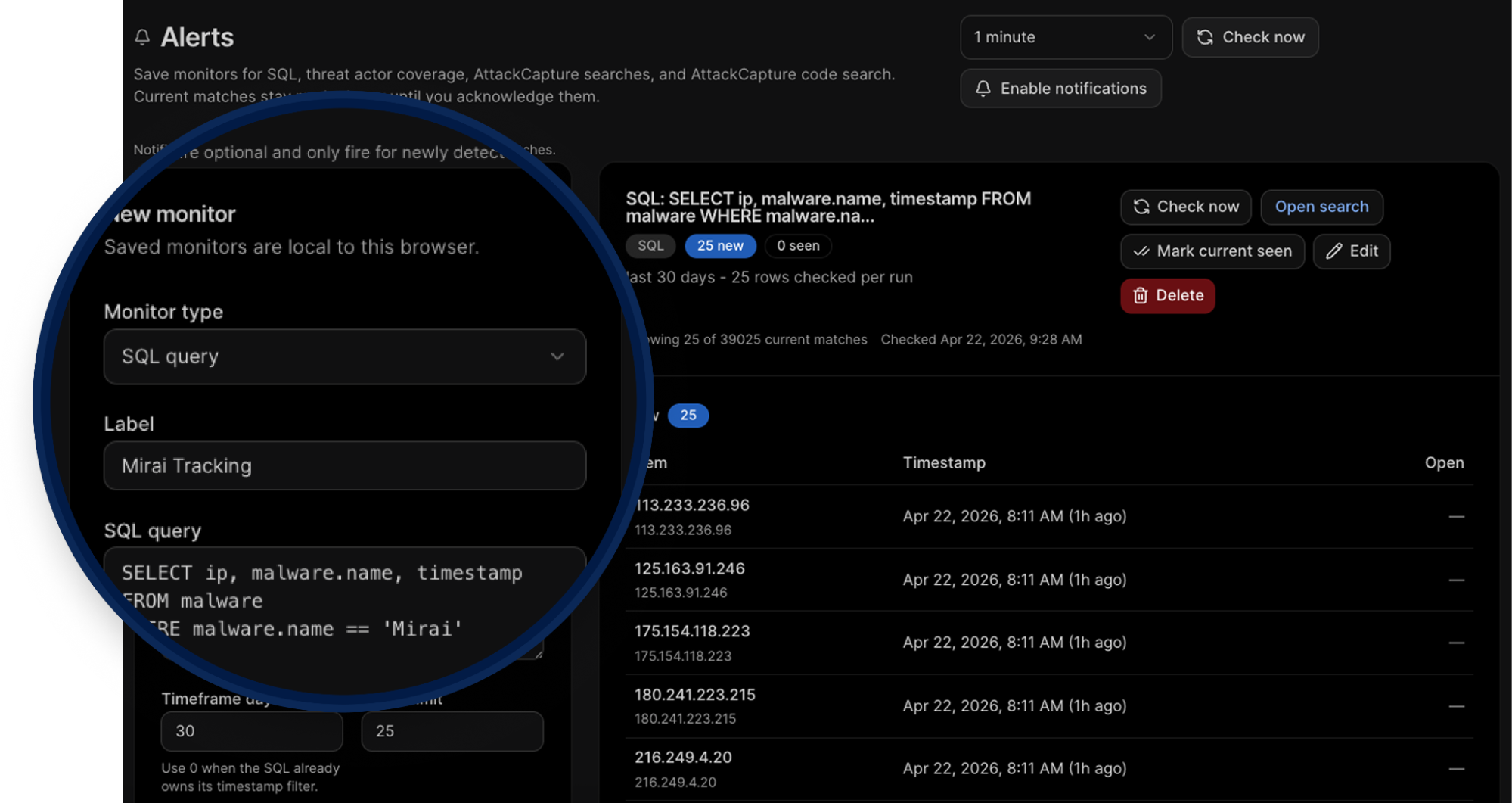Click the SQL tag badge

650,246
